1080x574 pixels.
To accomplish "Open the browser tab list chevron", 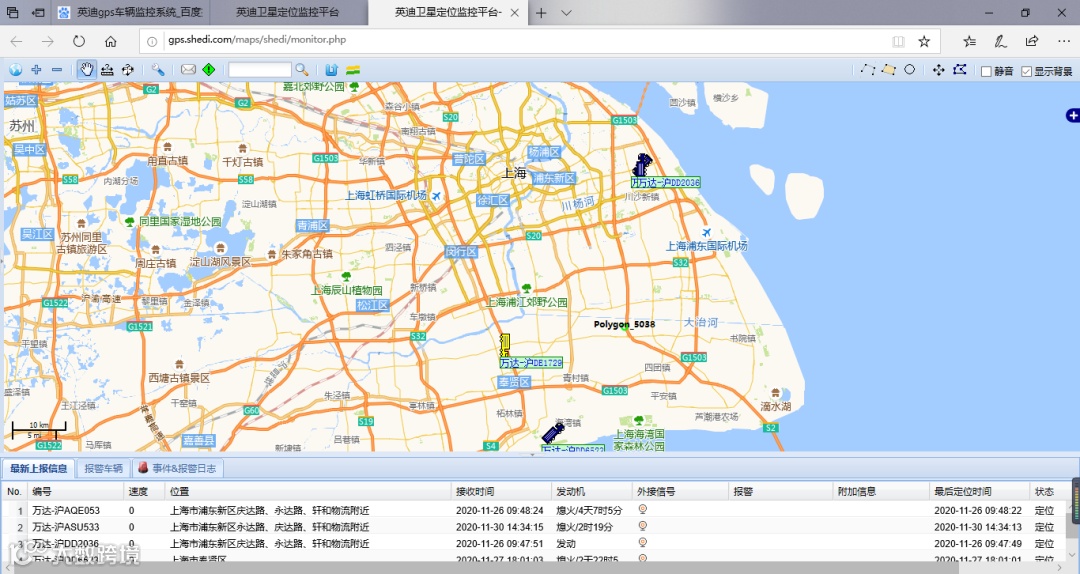I will (566, 13).
